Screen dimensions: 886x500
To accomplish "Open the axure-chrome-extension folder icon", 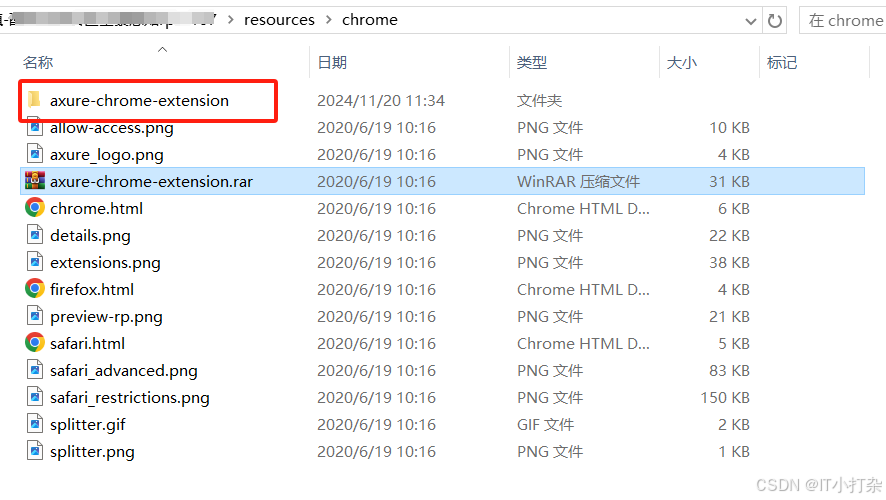I will click(x=34, y=100).
